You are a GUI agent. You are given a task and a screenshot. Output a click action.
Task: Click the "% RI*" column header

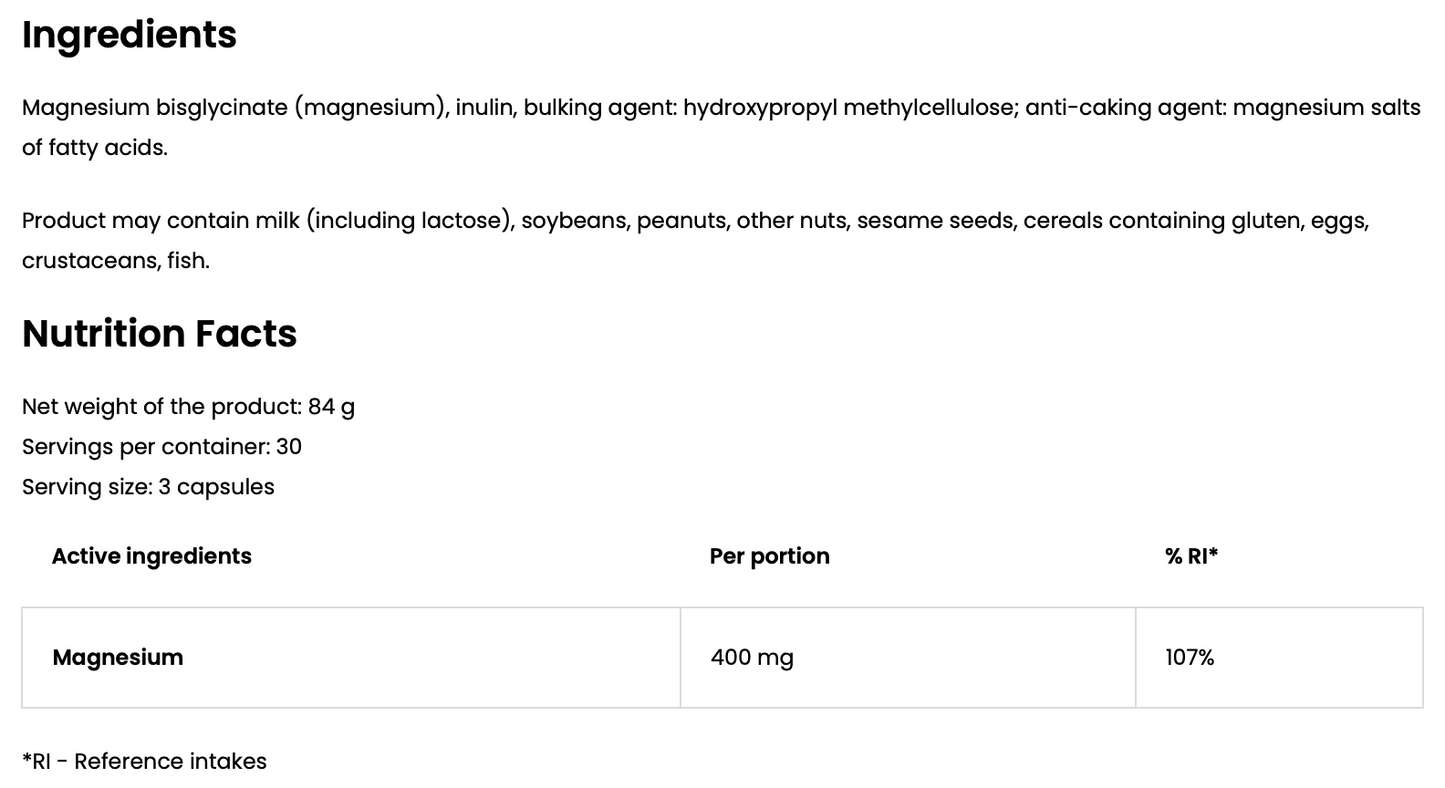[1191, 556]
